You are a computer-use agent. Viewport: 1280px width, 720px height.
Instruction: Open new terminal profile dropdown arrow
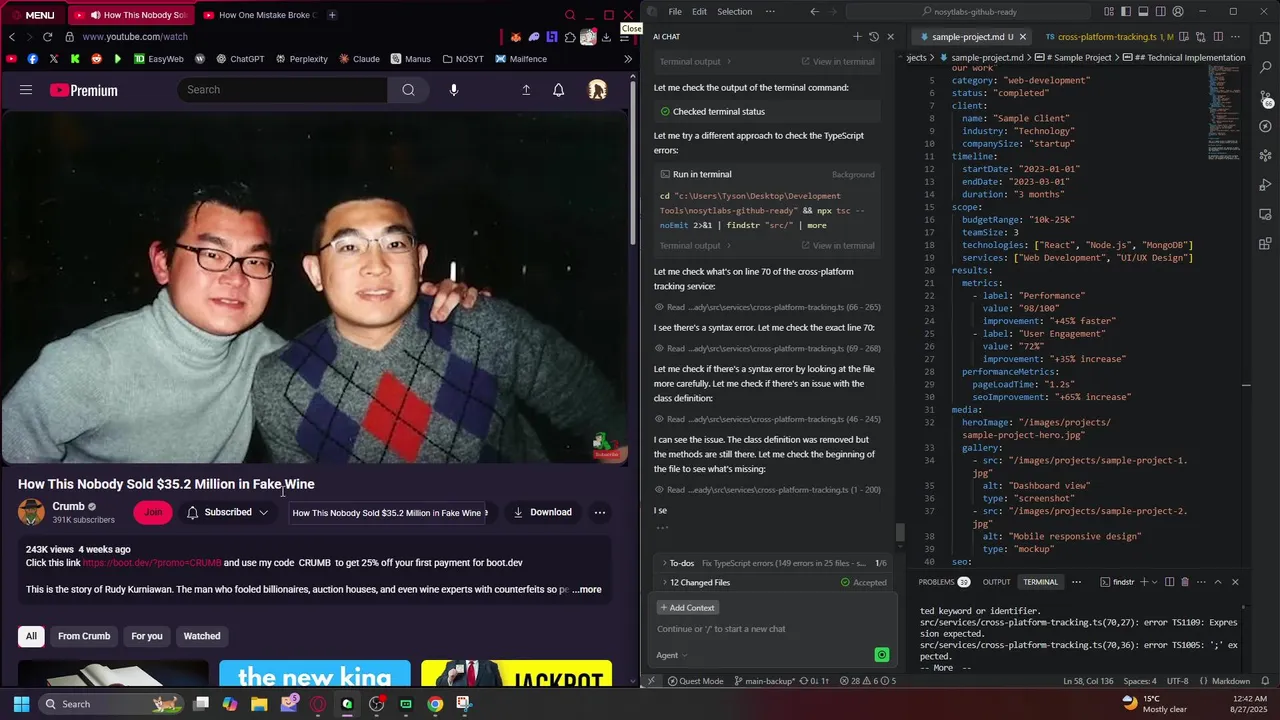coord(1154,582)
